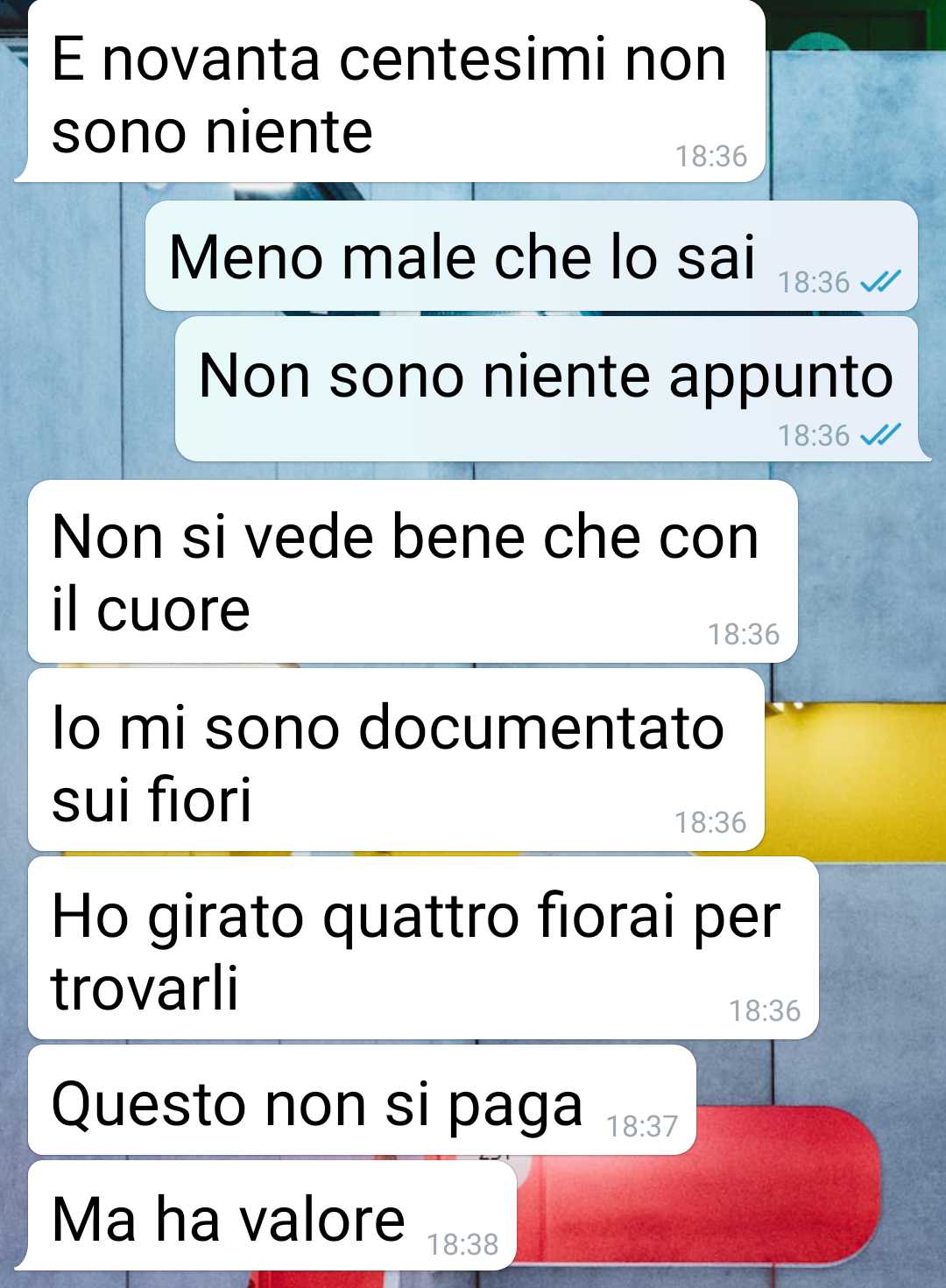Tap the "Non sono niente appunto" bubble

pyautogui.click(x=552, y=389)
